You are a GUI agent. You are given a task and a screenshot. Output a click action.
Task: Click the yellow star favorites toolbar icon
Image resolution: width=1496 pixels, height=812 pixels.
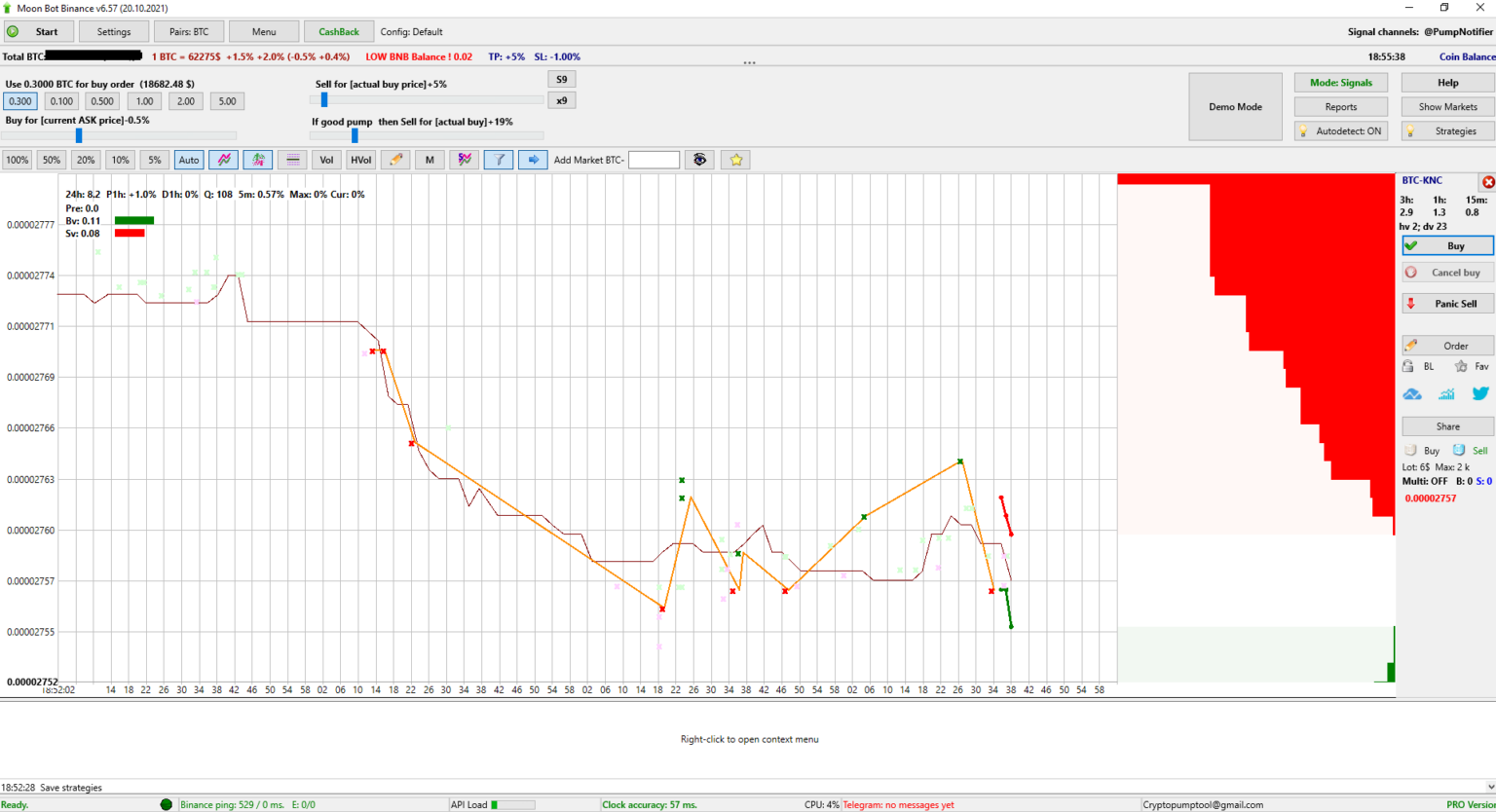tap(736, 160)
